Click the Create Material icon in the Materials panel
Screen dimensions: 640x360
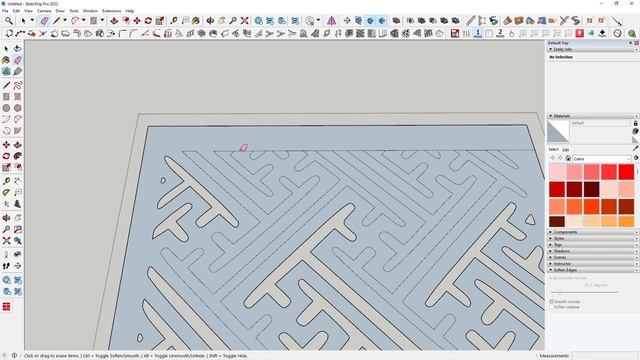635,131
